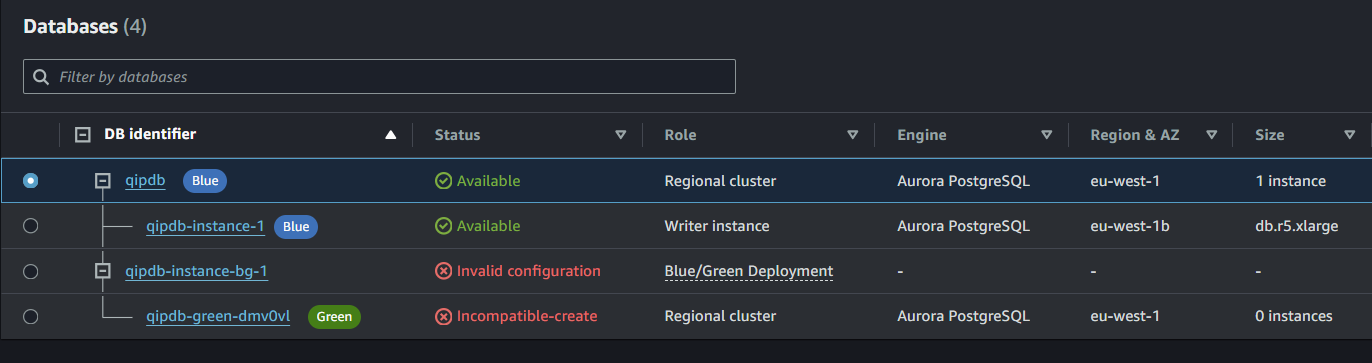The height and width of the screenshot is (363, 1372).
Task: Click the Writer instance role cell
Action: [x=717, y=226]
